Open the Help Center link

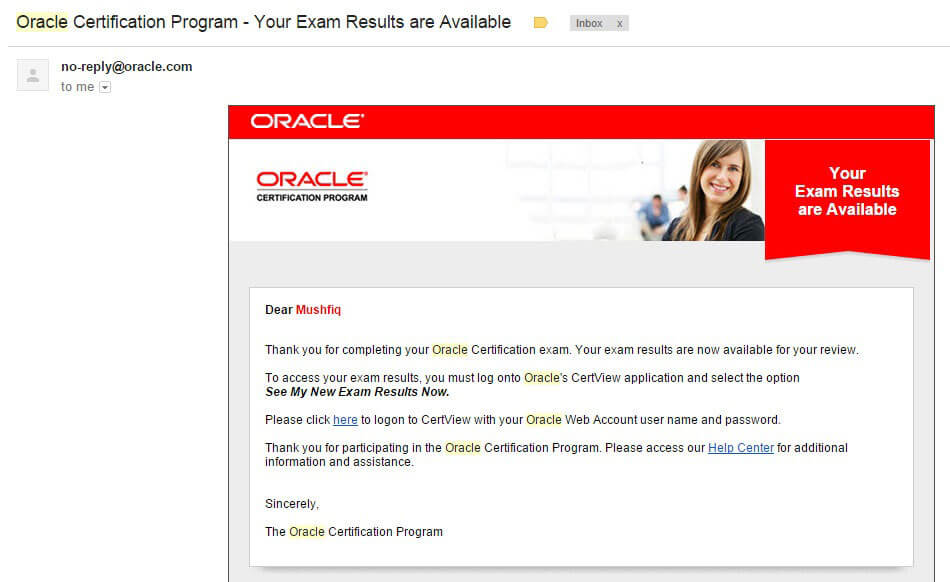pyautogui.click(x=741, y=448)
